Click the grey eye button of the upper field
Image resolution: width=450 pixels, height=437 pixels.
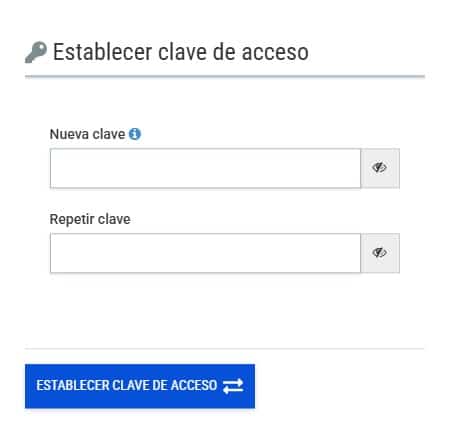[x=380, y=168]
